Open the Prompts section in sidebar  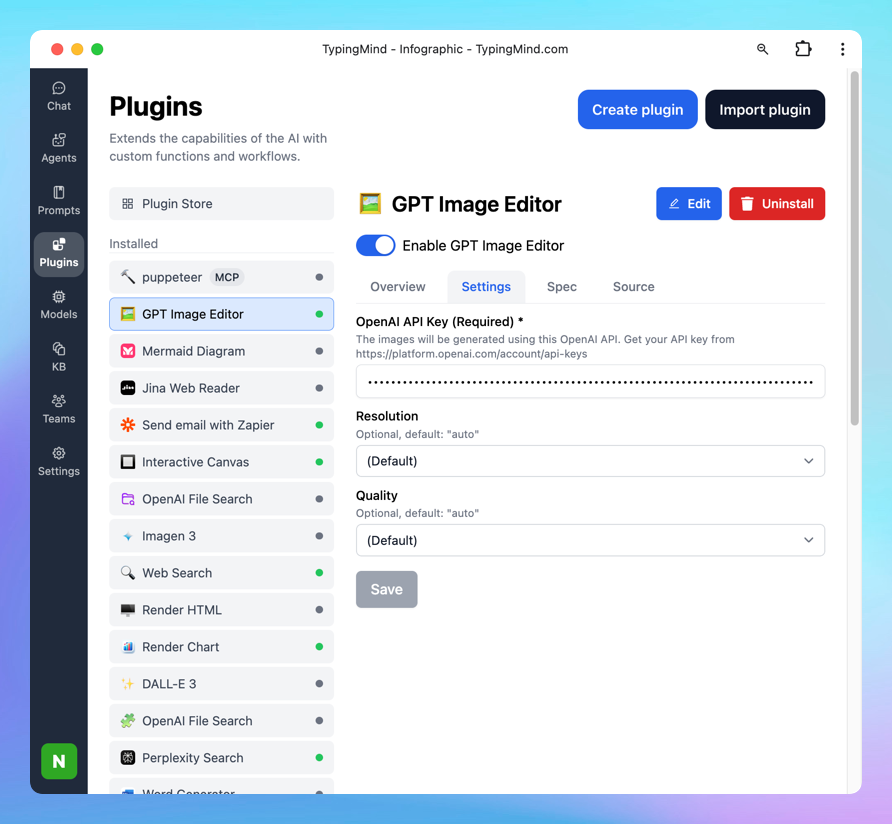click(x=59, y=201)
